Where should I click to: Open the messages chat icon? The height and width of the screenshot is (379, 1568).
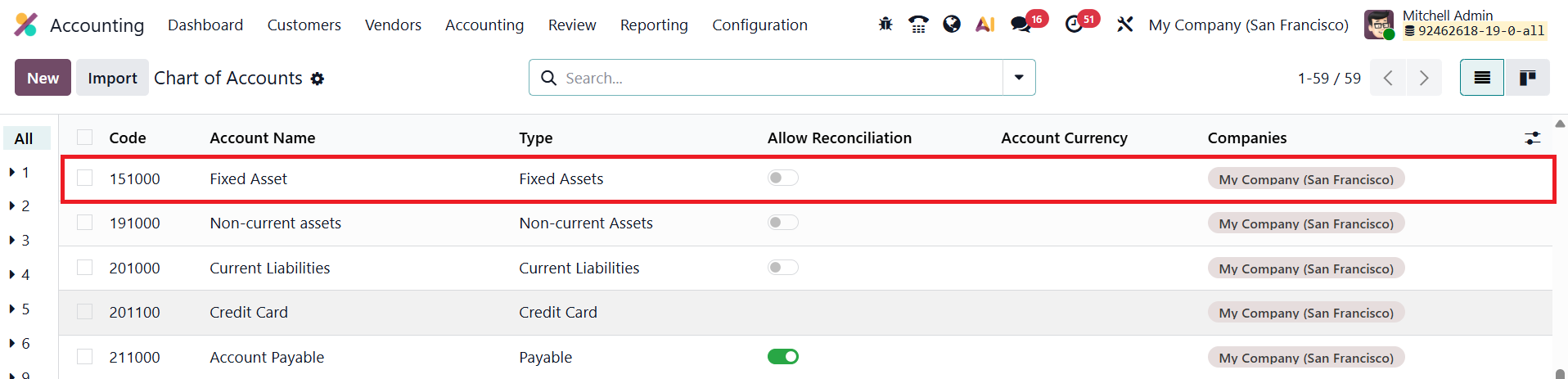click(x=1021, y=25)
